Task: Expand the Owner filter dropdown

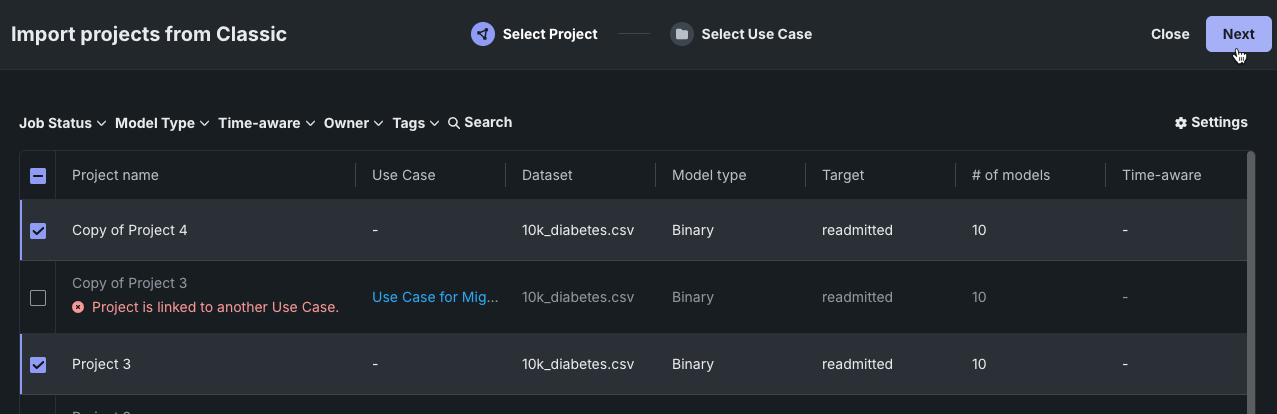Action: pos(353,123)
